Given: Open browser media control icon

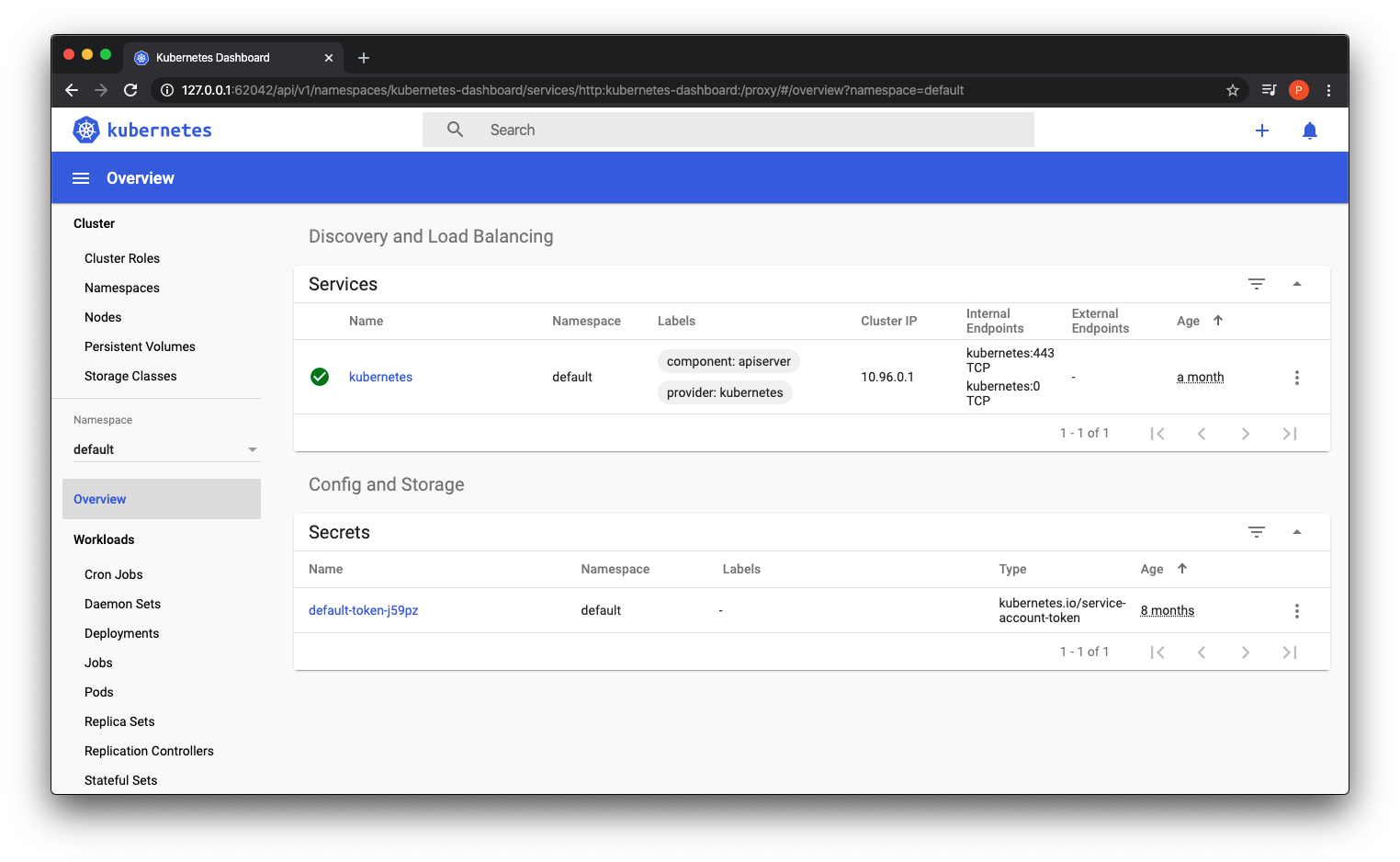Looking at the screenshot, I should point(1270,90).
